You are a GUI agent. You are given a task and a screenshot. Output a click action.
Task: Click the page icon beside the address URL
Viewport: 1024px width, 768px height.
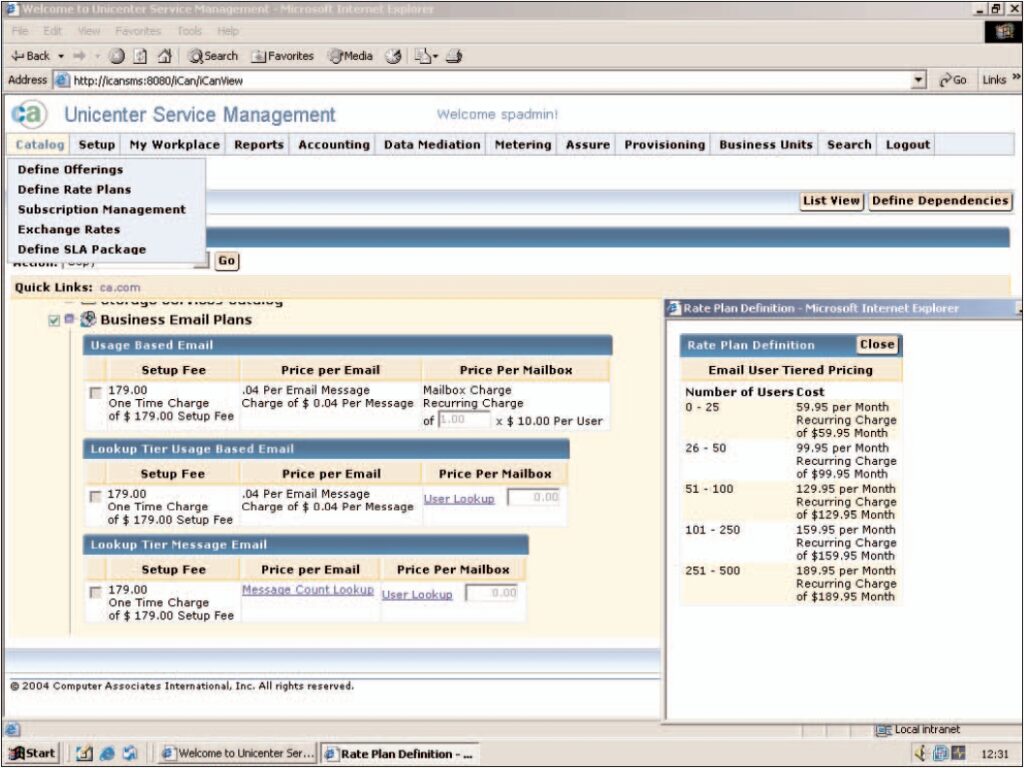point(62,80)
